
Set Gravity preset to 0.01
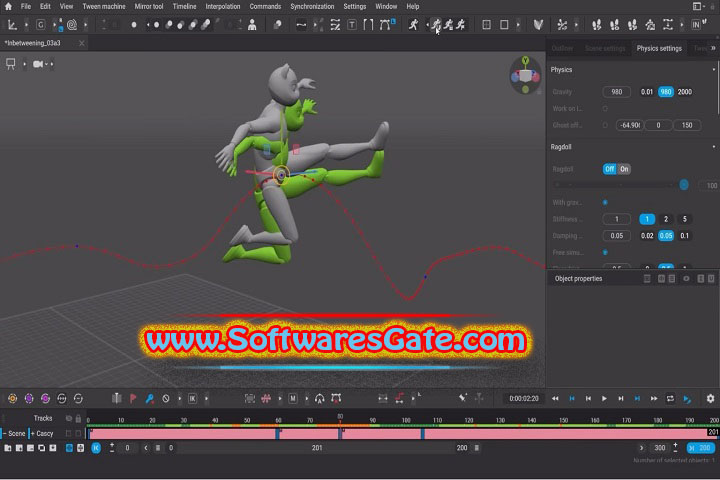tap(647, 92)
